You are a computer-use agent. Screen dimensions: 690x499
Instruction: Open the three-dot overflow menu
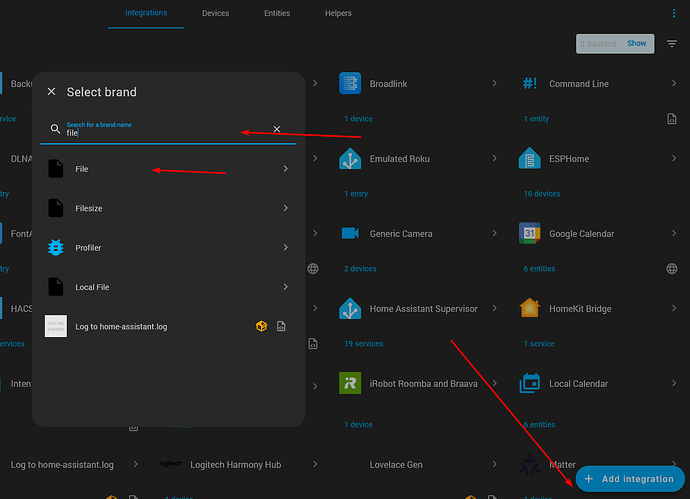[x=673, y=13]
